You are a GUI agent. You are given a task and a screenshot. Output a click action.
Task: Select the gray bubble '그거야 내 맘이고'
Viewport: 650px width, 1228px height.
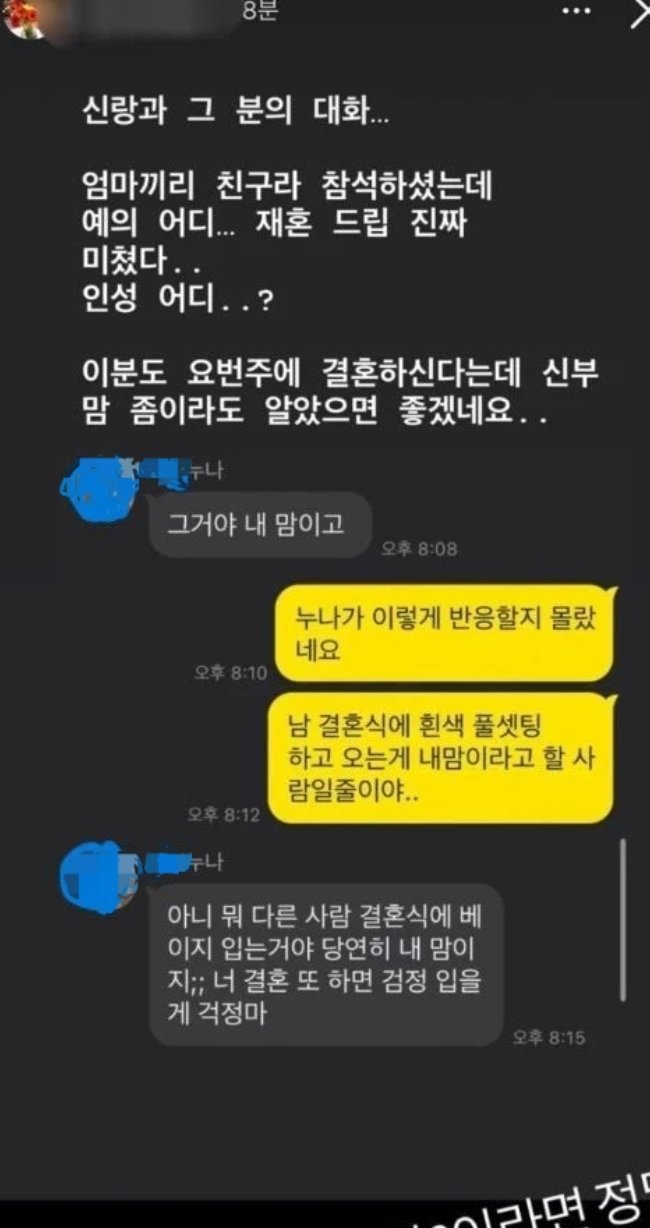[x=260, y=523]
